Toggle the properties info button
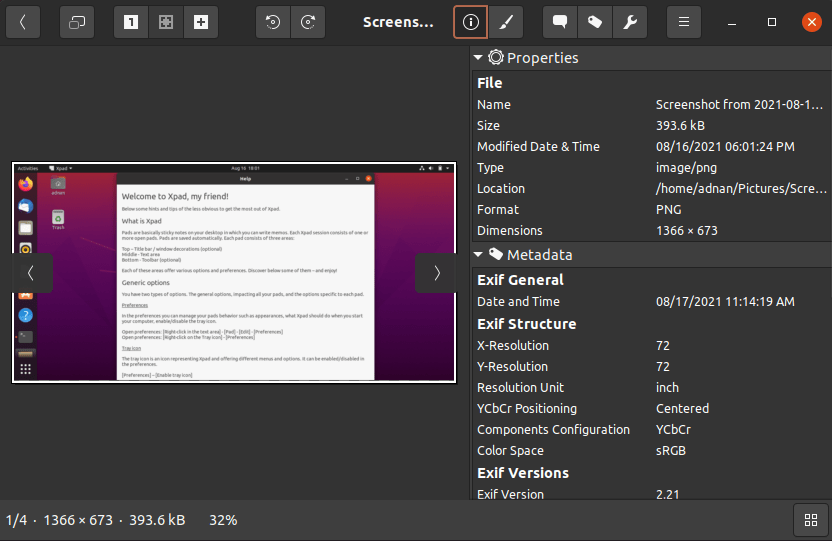Screen dimensions: 832x541 point(471,22)
